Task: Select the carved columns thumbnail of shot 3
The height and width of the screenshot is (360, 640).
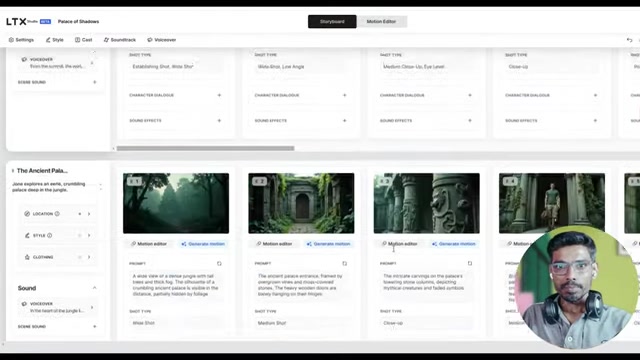Action: click(x=427, y=203)
